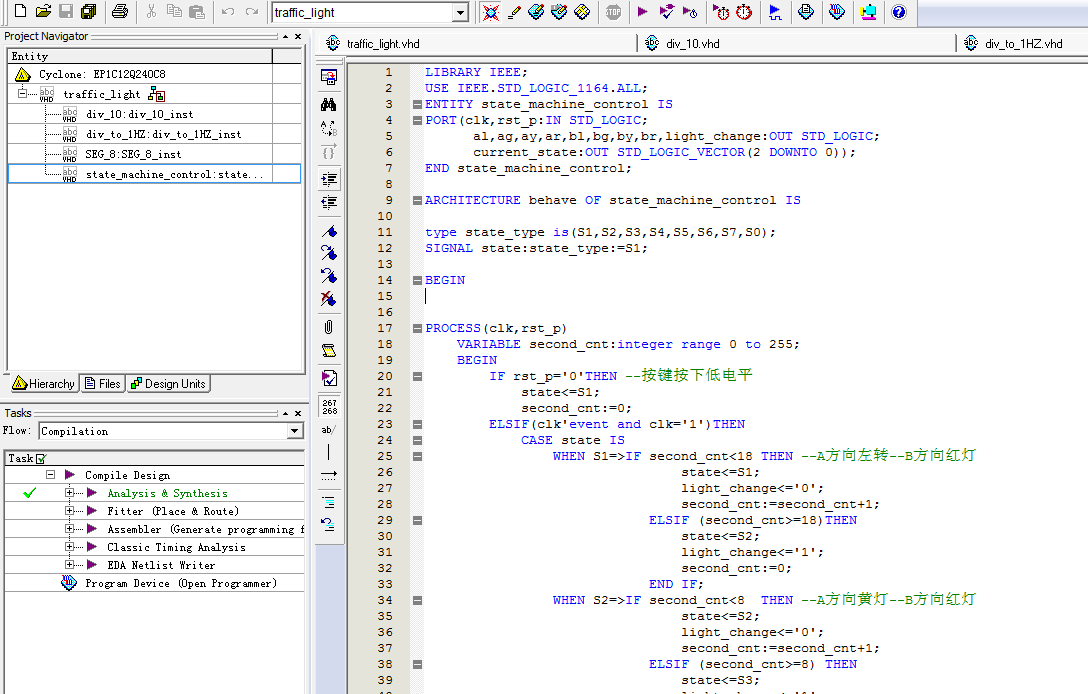Open the Programmer tool from toolbar
This screenshot has width=1088, height=694.
(x=837, y=12)
